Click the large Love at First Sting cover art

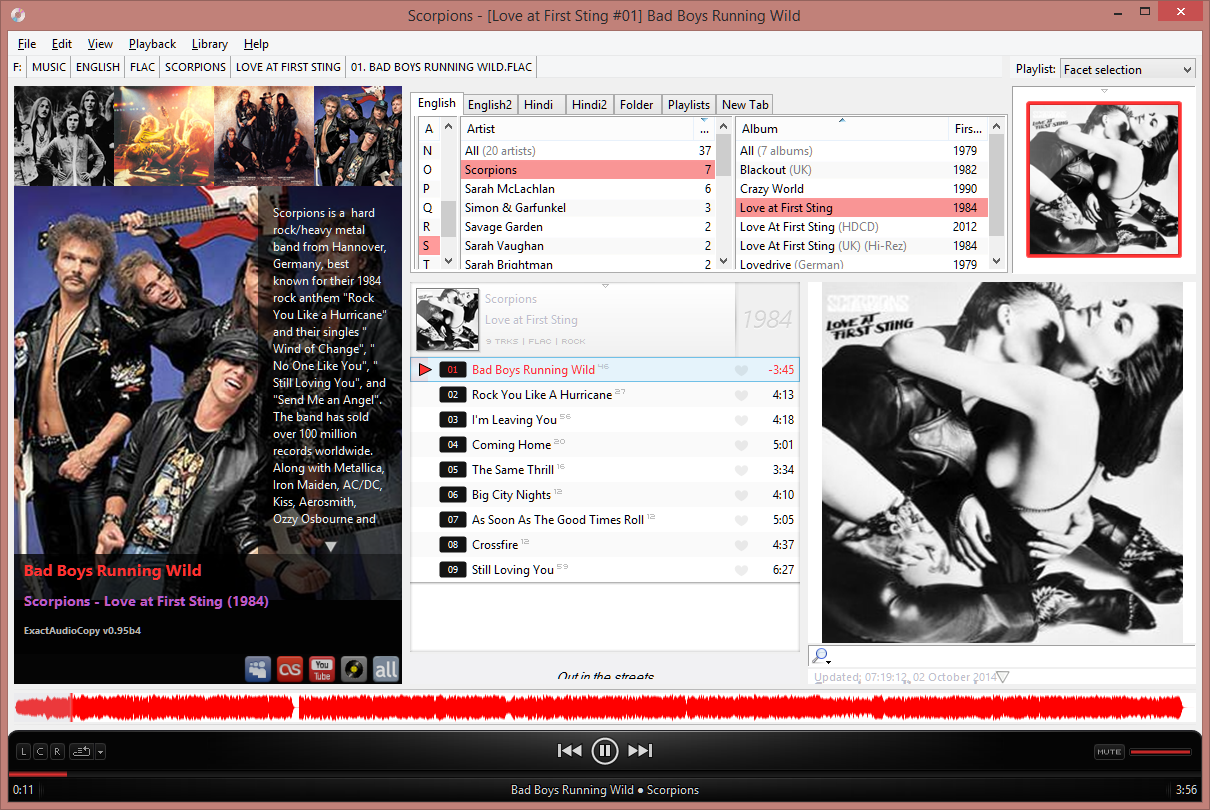click(1002, 462)
